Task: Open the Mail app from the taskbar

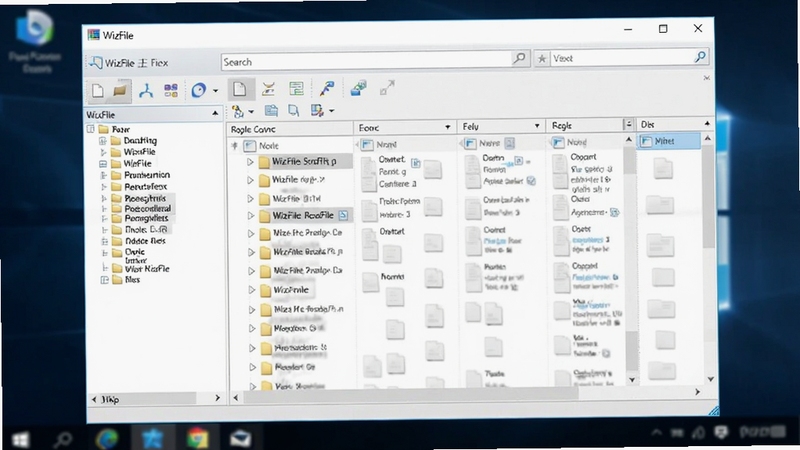Action: coord(240,438)
